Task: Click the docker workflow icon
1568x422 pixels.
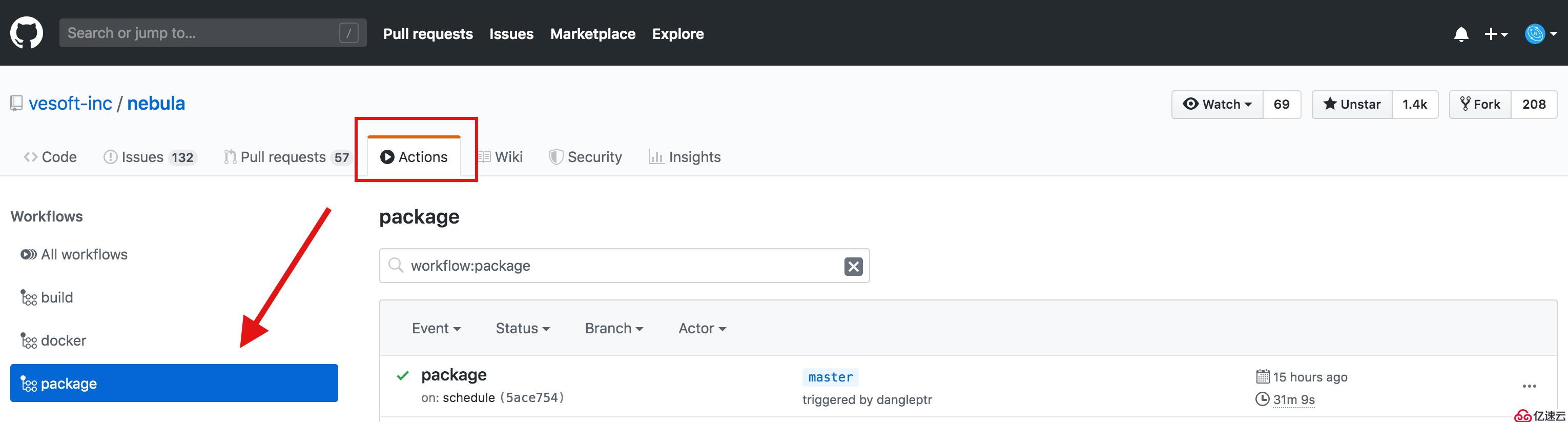Action: tap(29, 341)
